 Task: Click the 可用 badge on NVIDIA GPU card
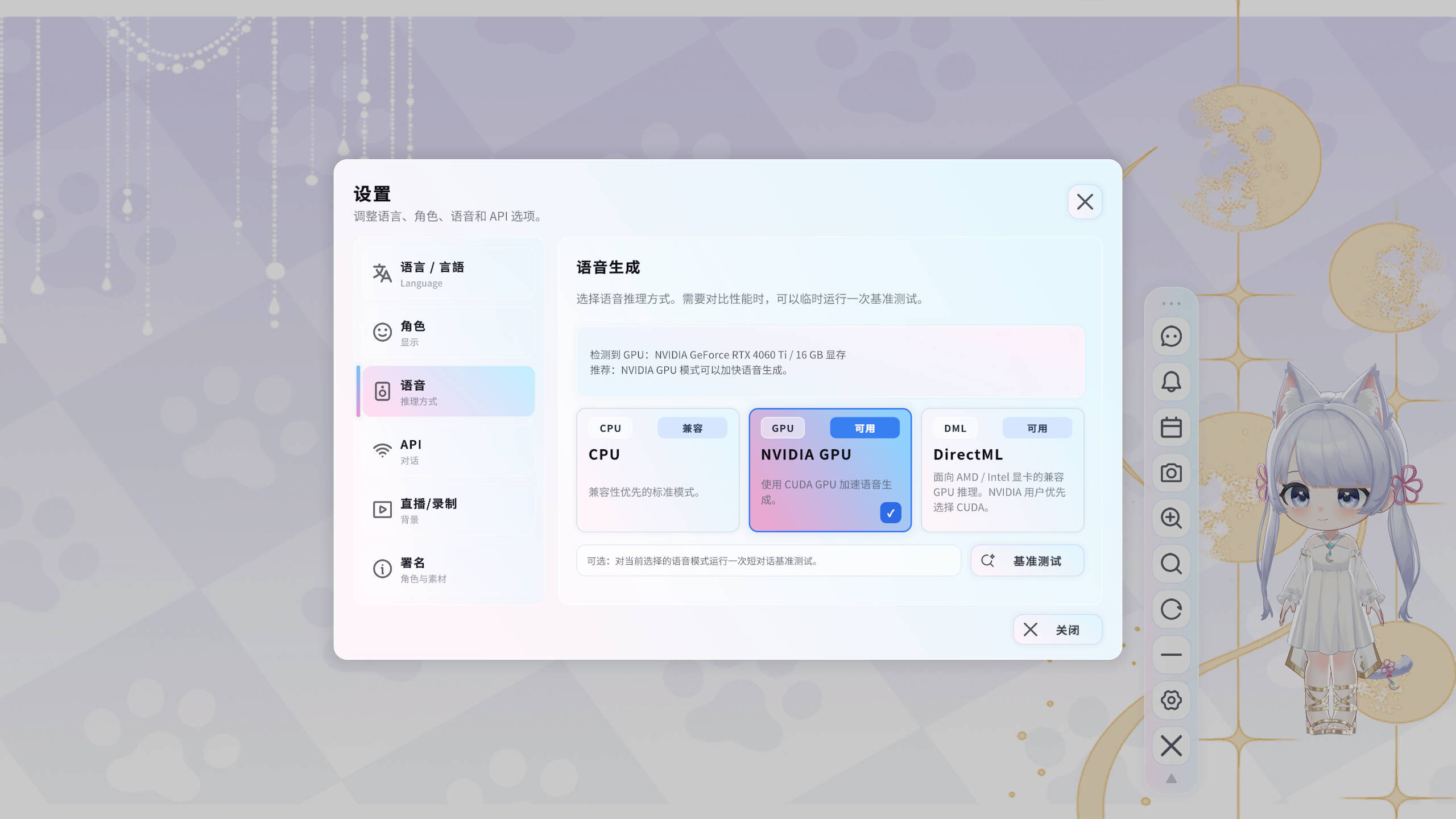tap(864, 428)
